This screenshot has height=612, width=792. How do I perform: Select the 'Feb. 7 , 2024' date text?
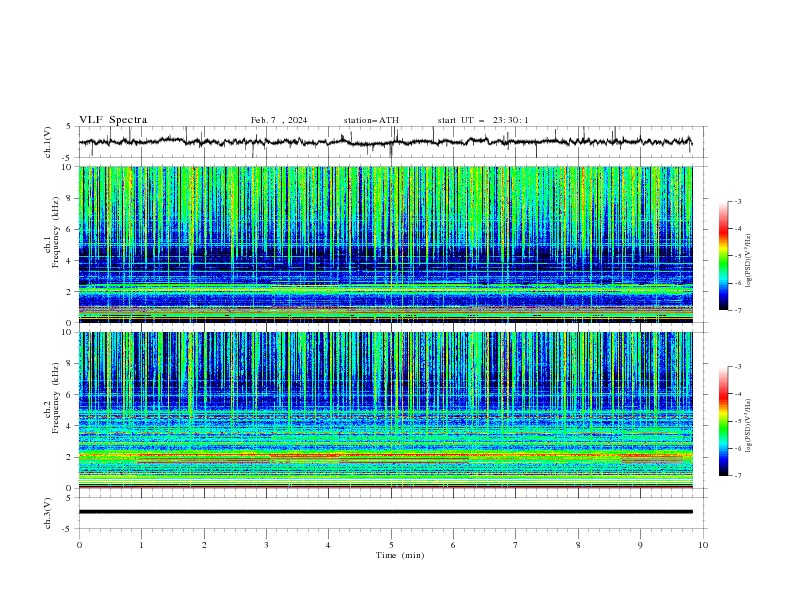pos(279,120)
